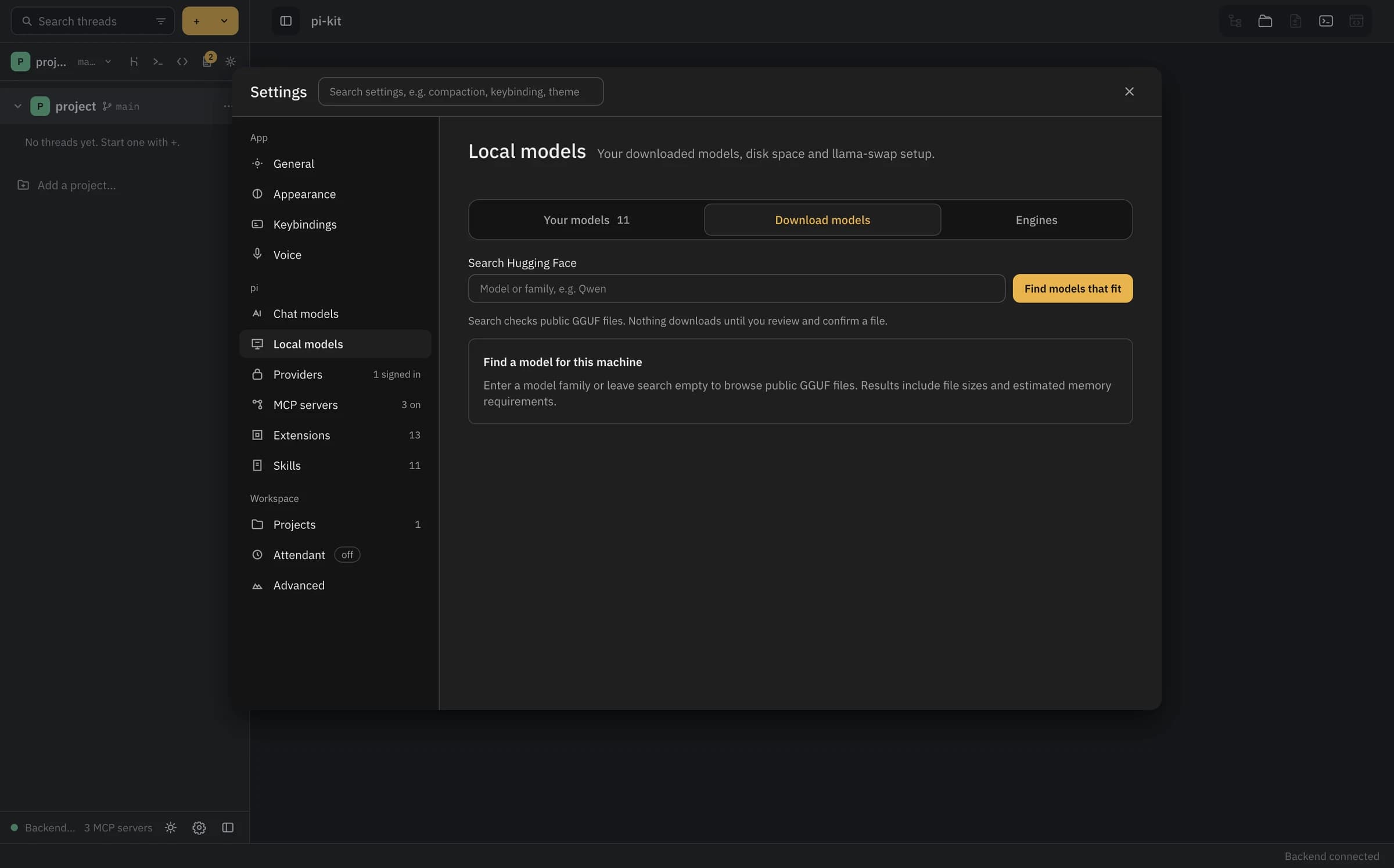Click Find models that fit

(1073, 289)
